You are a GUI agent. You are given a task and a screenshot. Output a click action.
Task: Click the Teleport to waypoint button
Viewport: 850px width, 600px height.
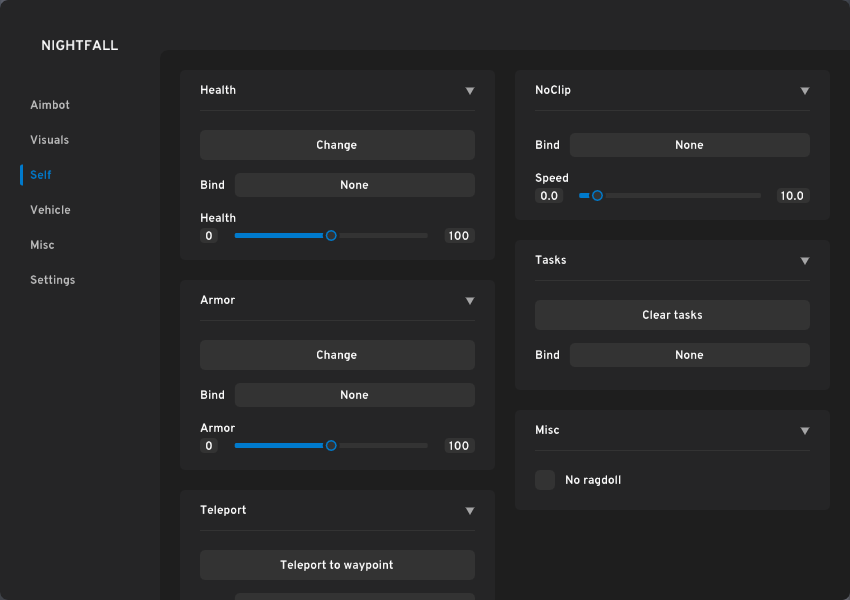337,565
